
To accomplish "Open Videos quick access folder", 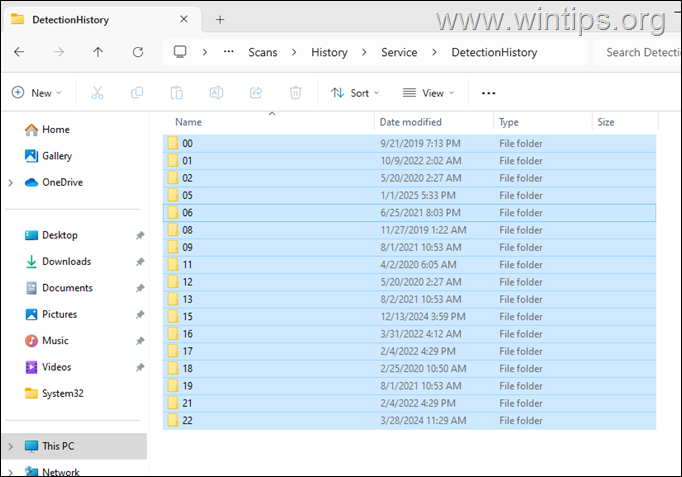I will click(57, 367).
